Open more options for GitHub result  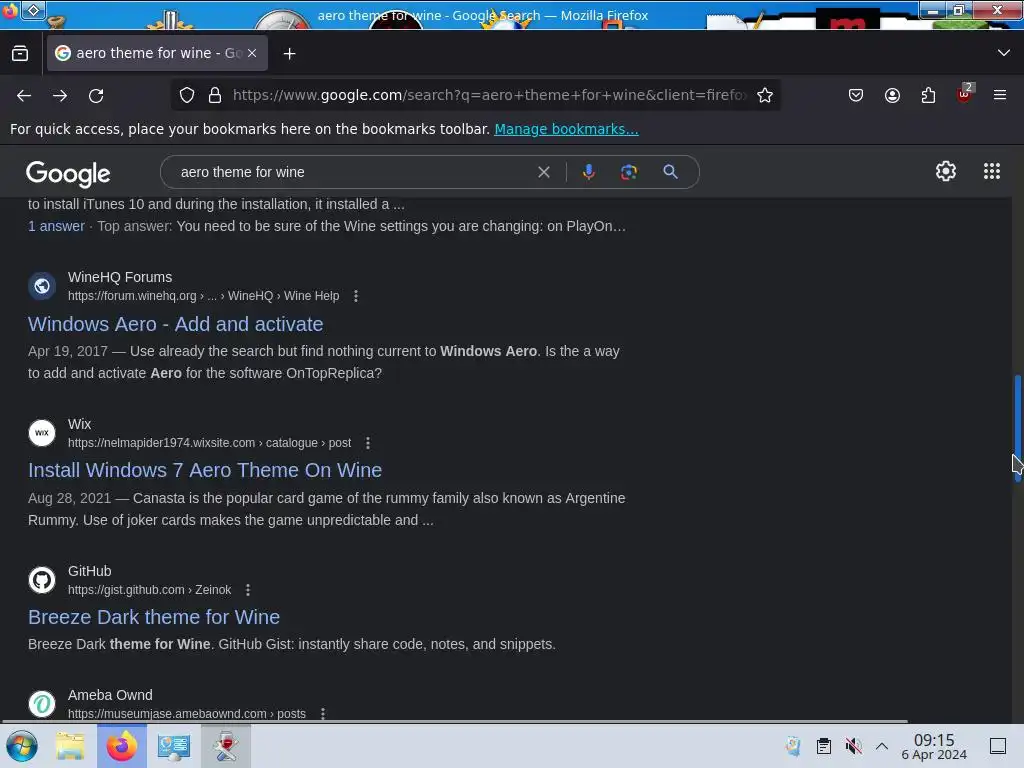[x=248, y=590]
